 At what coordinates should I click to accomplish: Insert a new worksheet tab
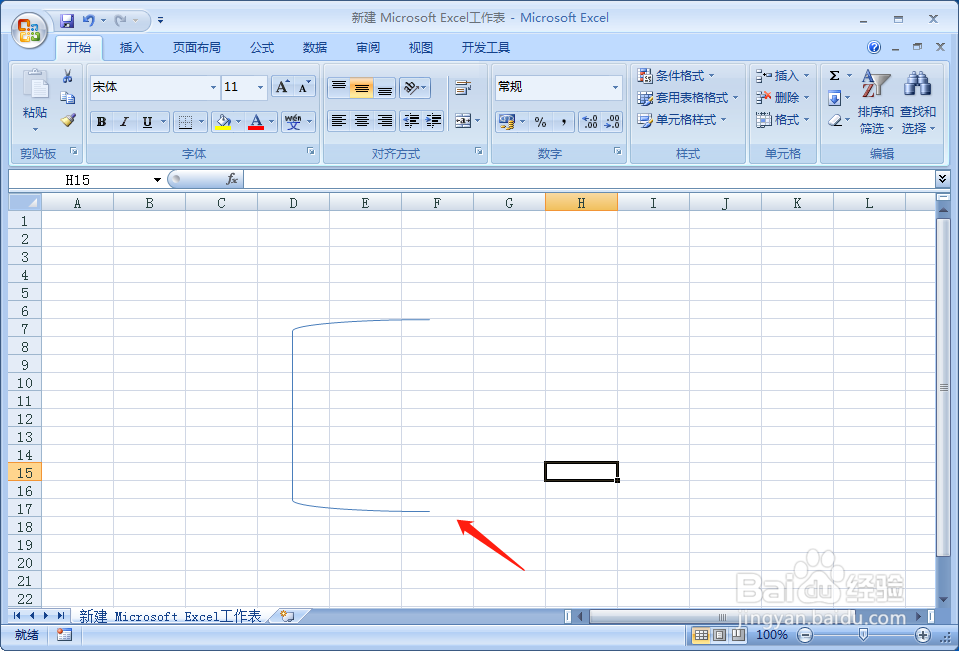click(x=287, y=616)
